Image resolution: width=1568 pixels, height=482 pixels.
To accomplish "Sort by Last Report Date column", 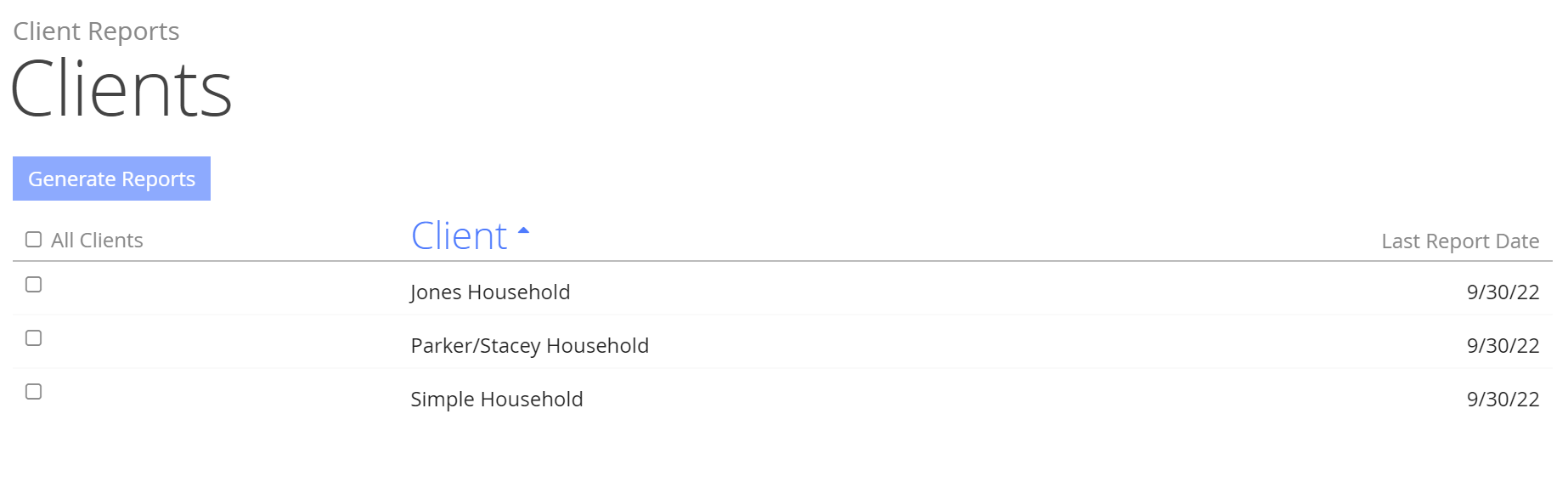I will pos(1459,241).
